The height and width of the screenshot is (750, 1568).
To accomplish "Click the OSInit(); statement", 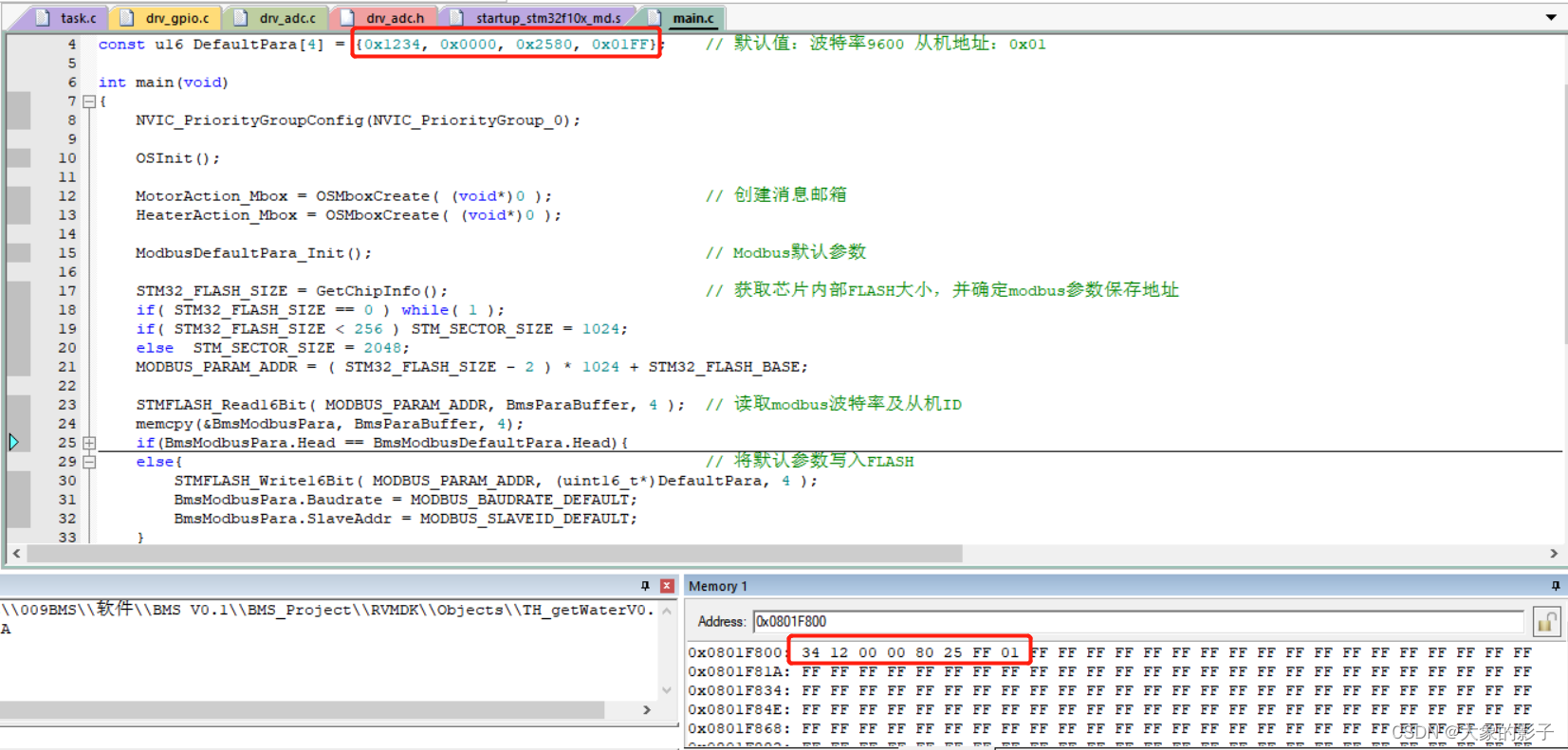I will (x=177, y=158).
